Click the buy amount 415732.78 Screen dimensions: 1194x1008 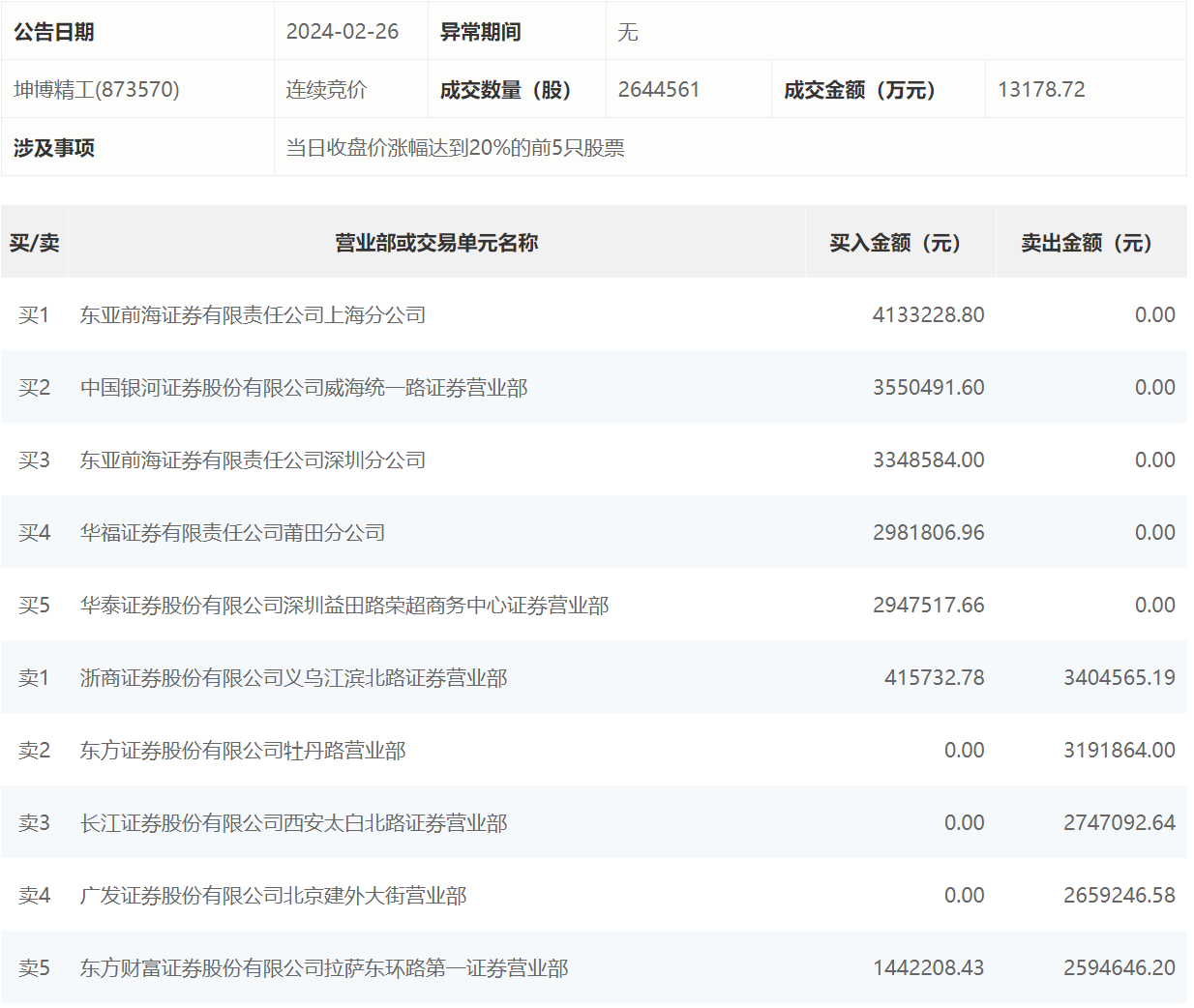pos(935,678)
